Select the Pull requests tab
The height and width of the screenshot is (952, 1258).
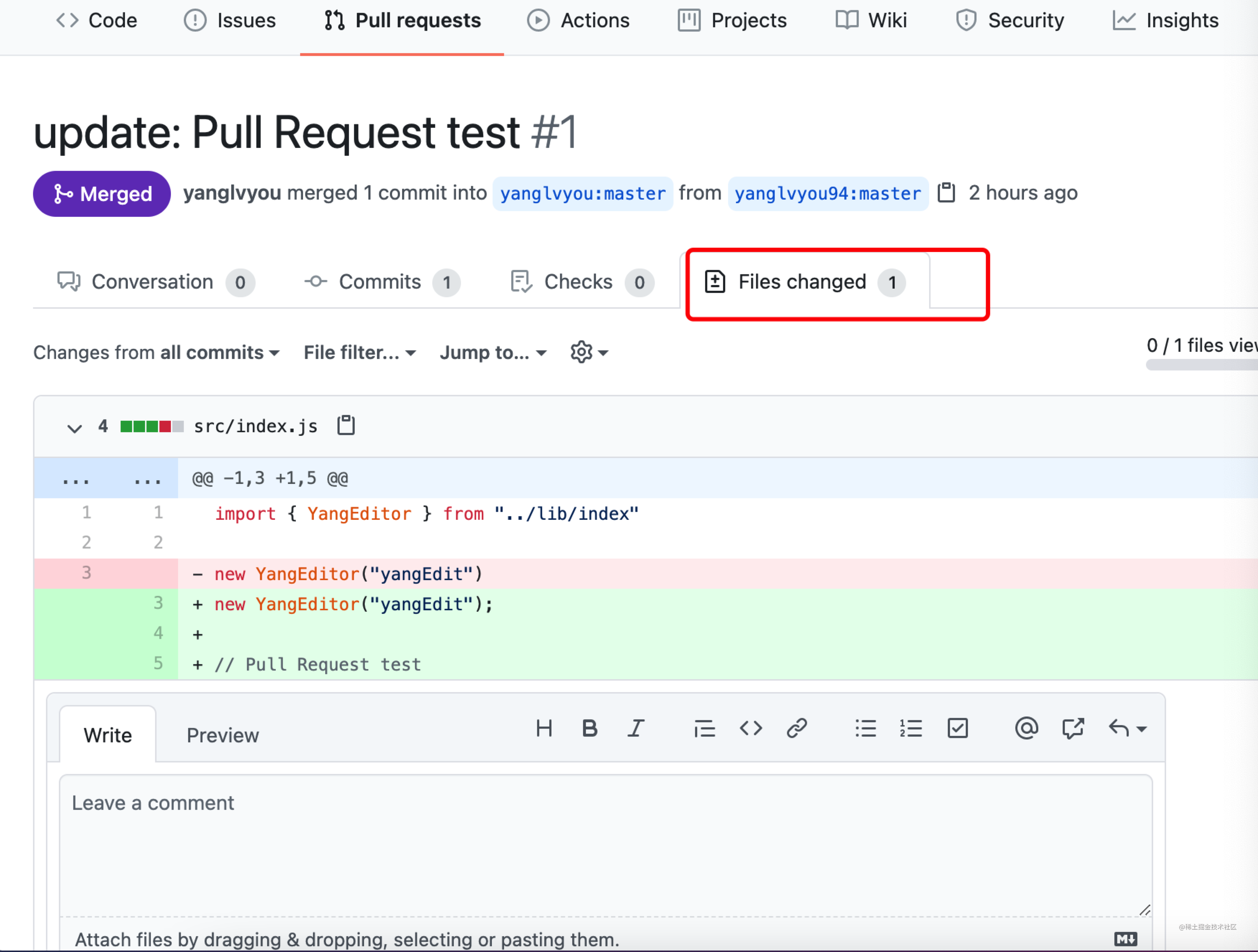(x=402, y=20)
